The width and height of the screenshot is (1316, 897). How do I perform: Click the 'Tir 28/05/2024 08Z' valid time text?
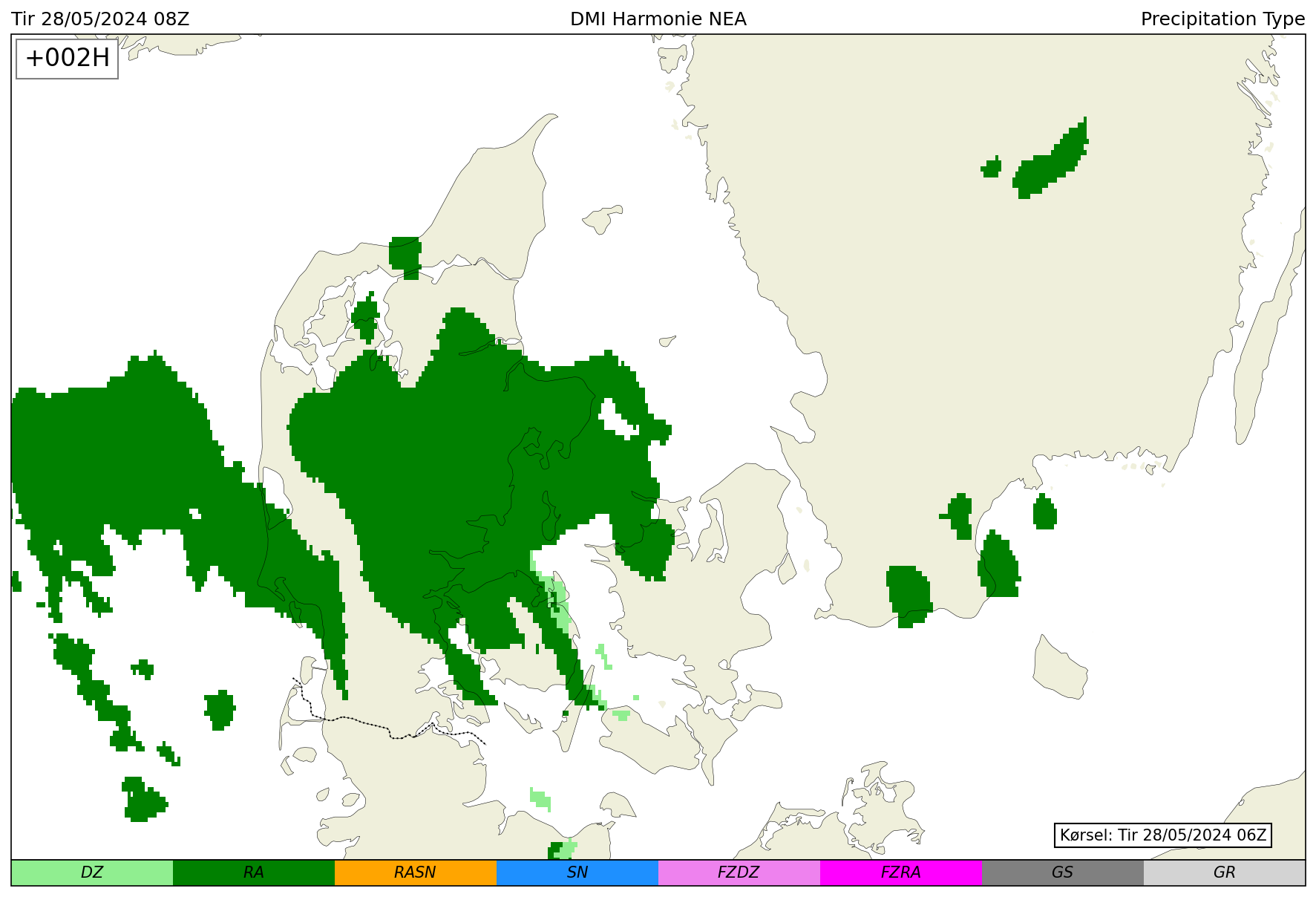100,19
